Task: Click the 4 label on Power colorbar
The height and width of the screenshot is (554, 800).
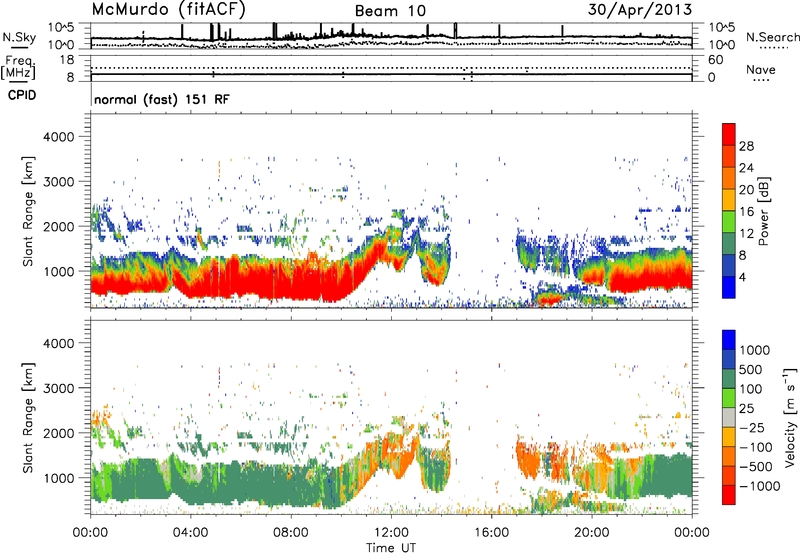Action: [x=742, y=277]
